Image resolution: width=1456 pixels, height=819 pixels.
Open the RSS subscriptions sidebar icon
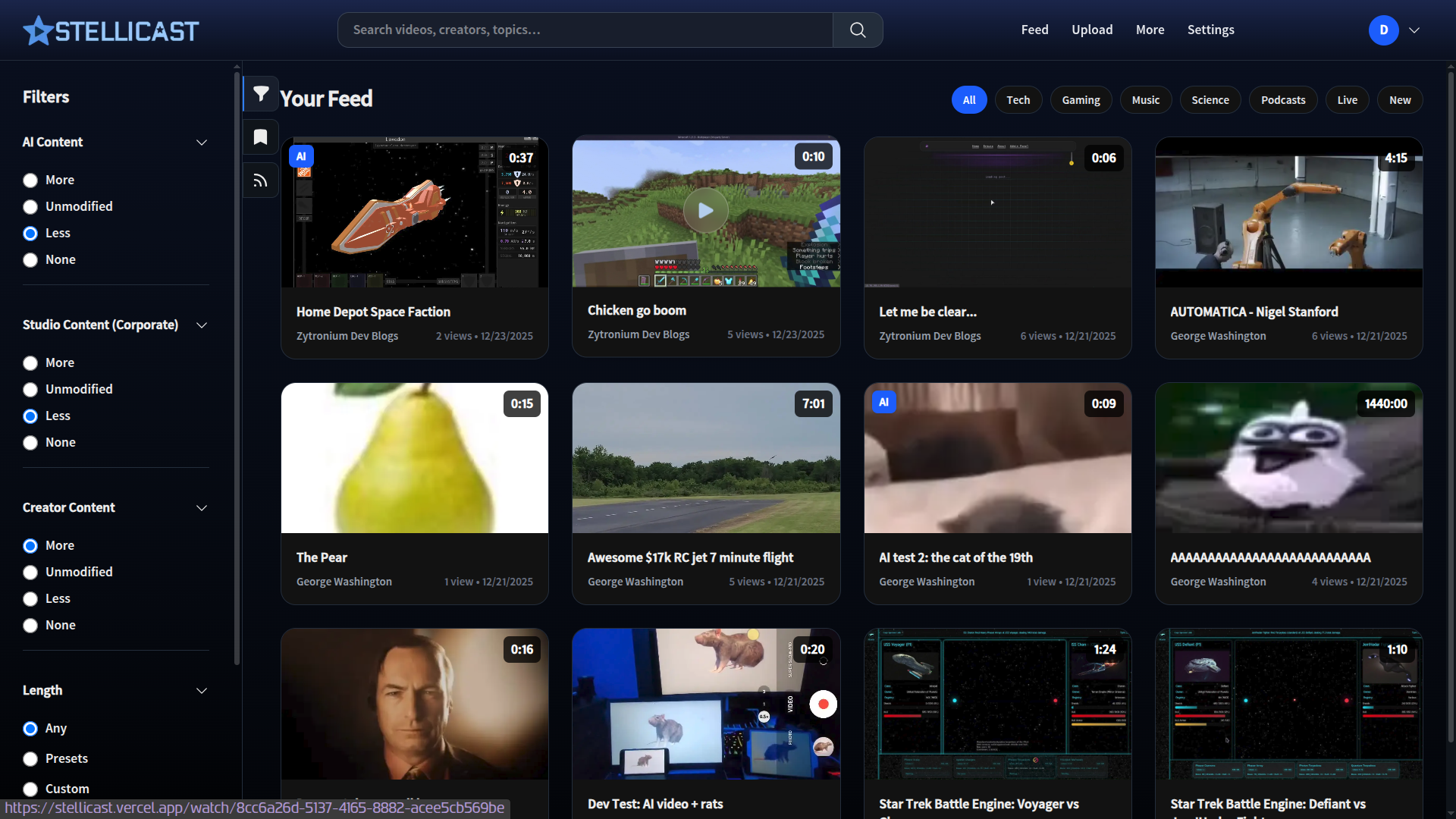[x=261, y=180]
